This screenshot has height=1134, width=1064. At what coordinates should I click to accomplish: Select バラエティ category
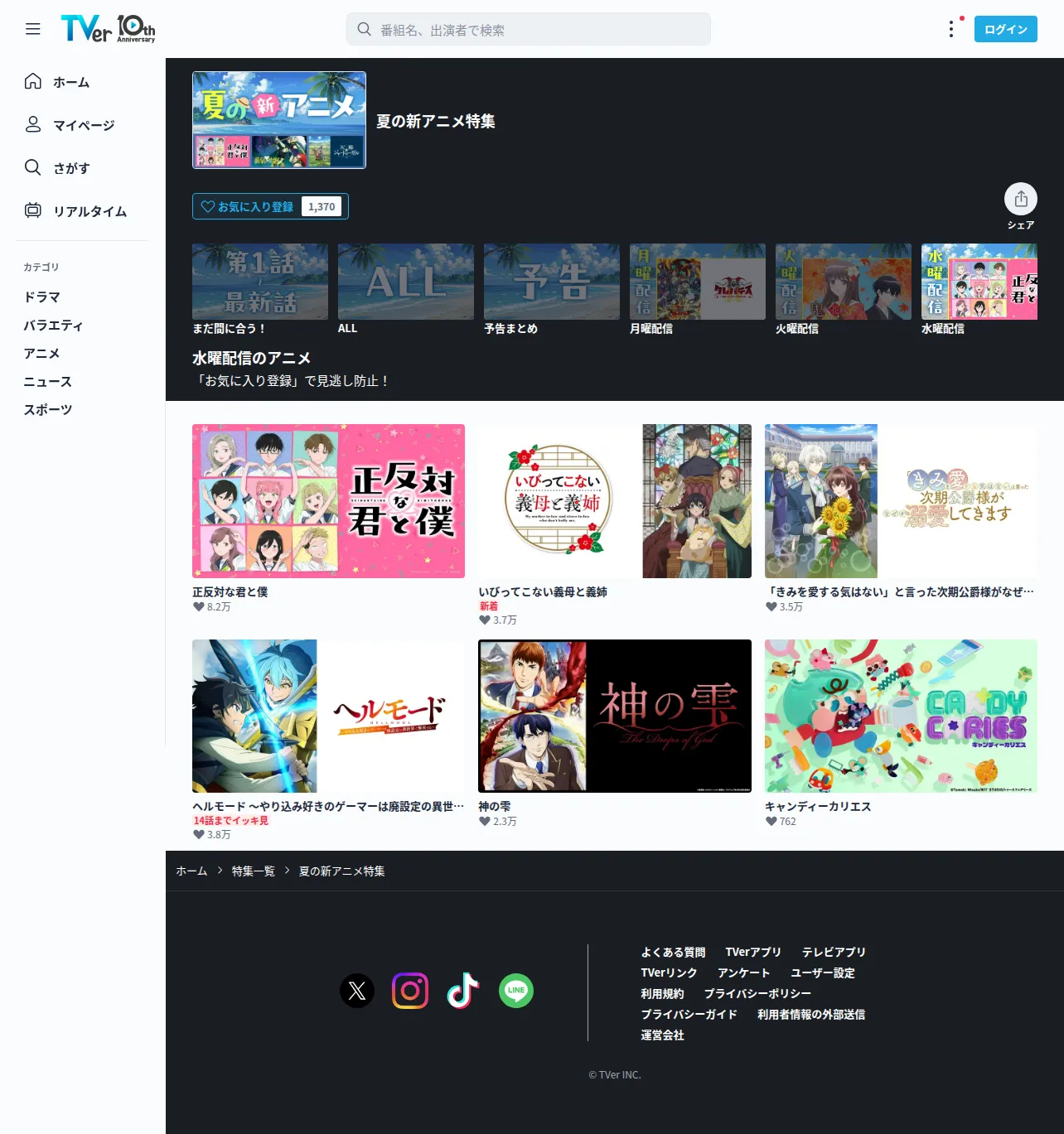click(x=54, y=325)
